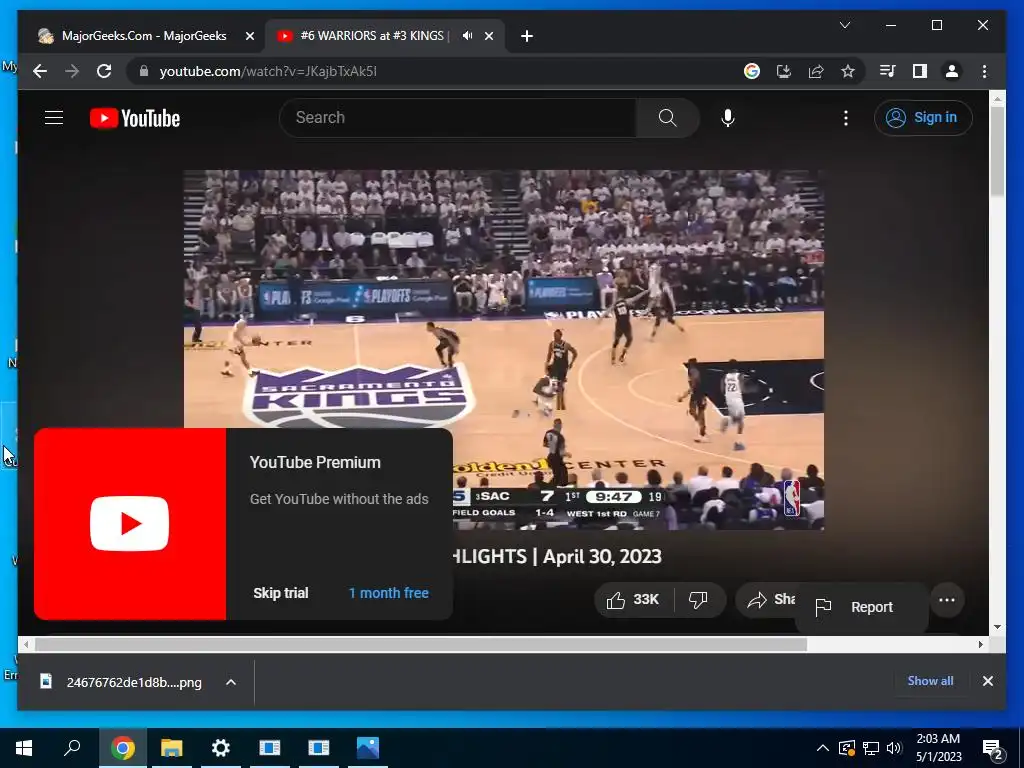
Task: Dislike the video with thumbs down
Action: (x=698, y=600)
